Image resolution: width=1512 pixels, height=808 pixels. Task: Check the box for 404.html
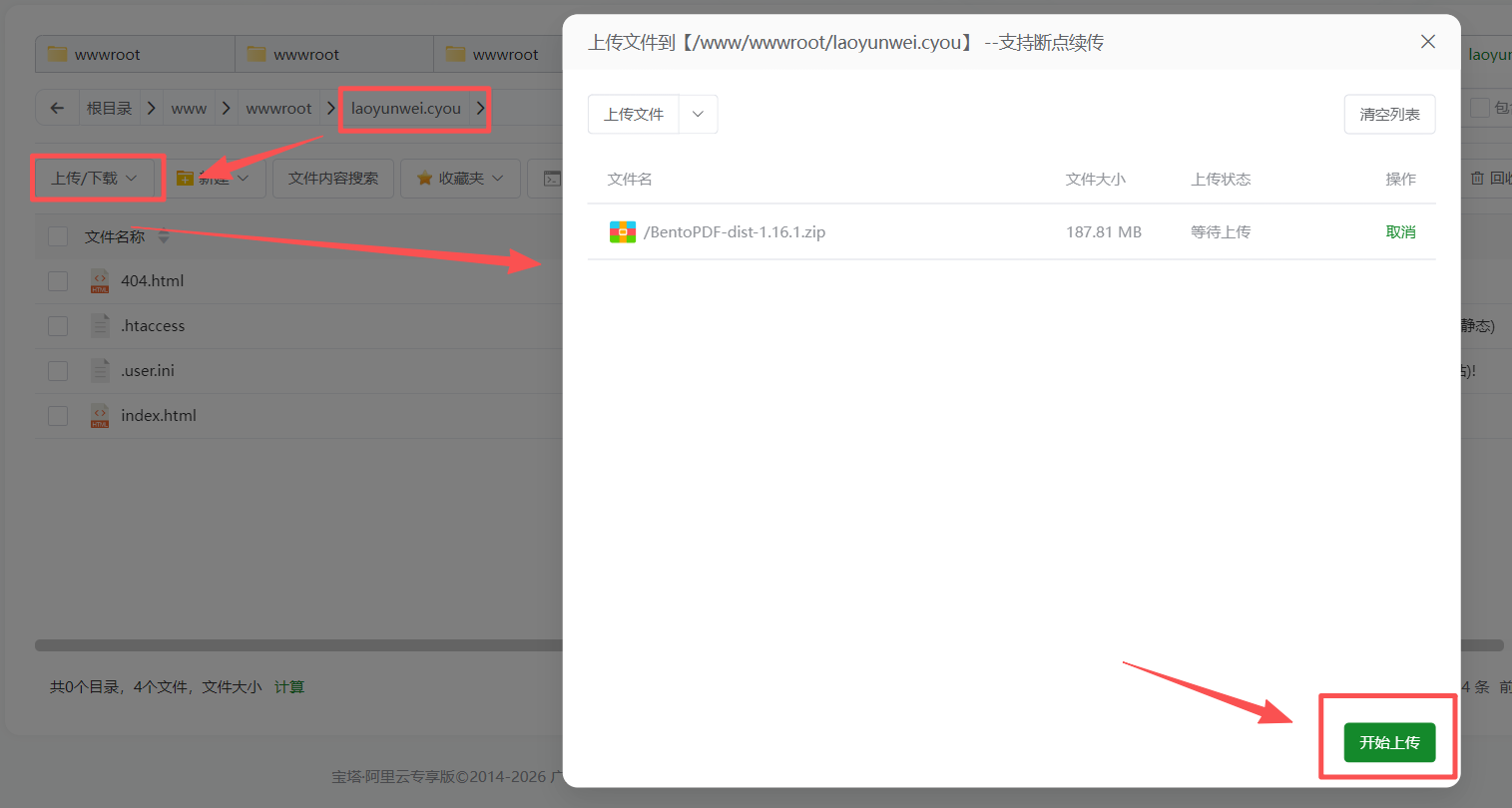[x=58, y=281]
